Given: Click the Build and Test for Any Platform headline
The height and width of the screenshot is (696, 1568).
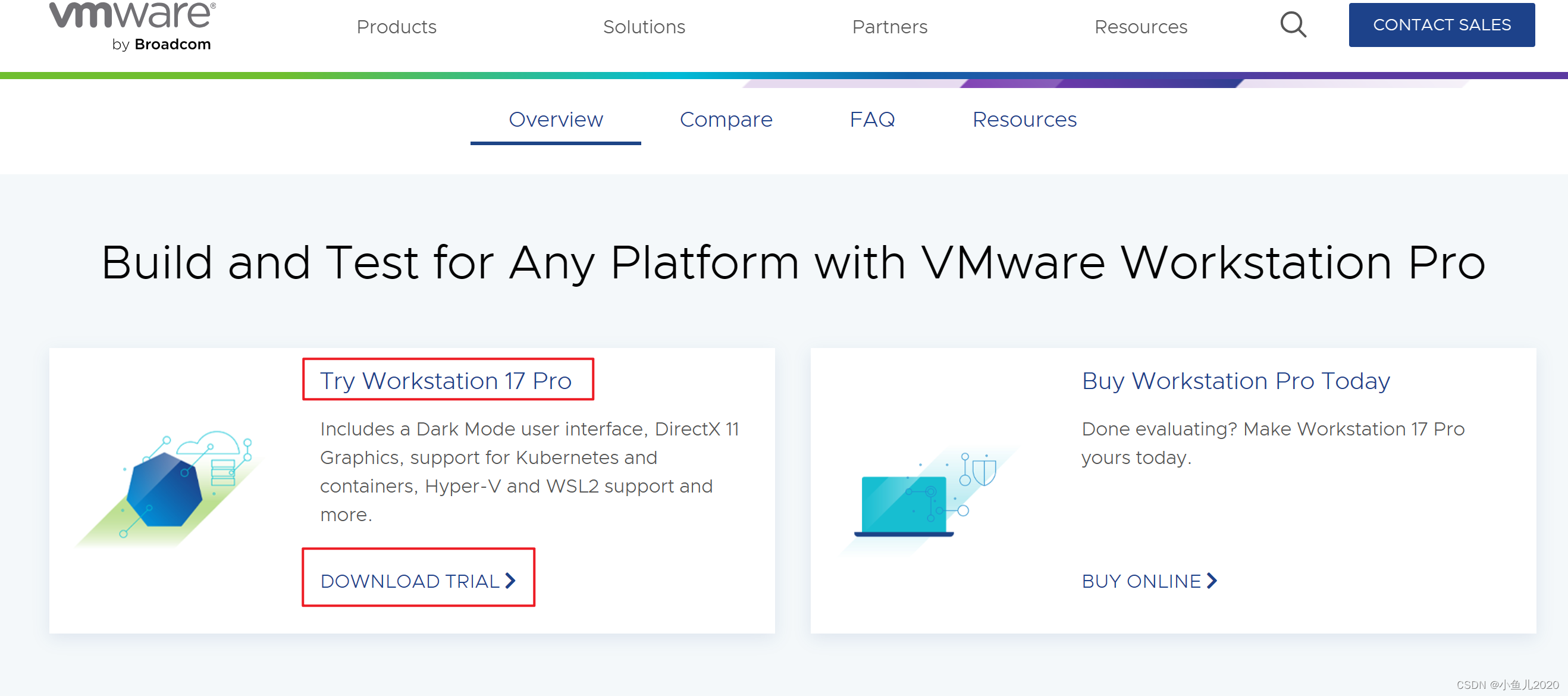Looking at the screenshot, I should (793, 262).
